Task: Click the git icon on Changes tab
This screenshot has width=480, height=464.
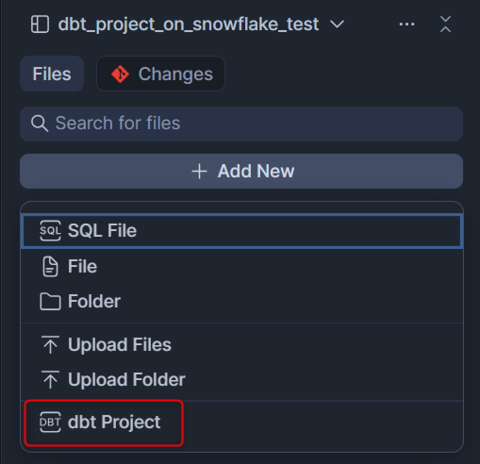Action: click(120, 74)
